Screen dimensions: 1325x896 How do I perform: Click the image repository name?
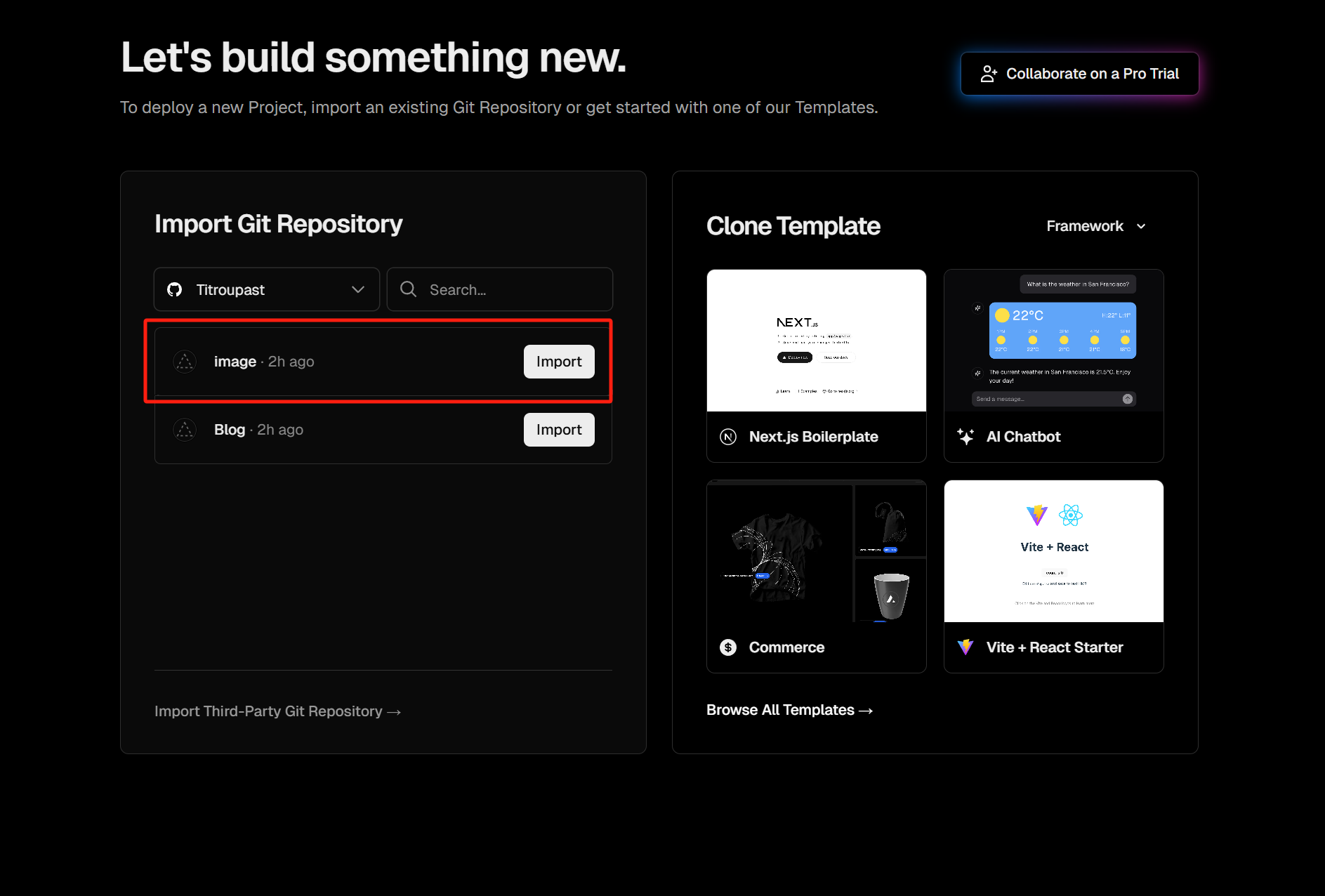click(x=235, y=362)
